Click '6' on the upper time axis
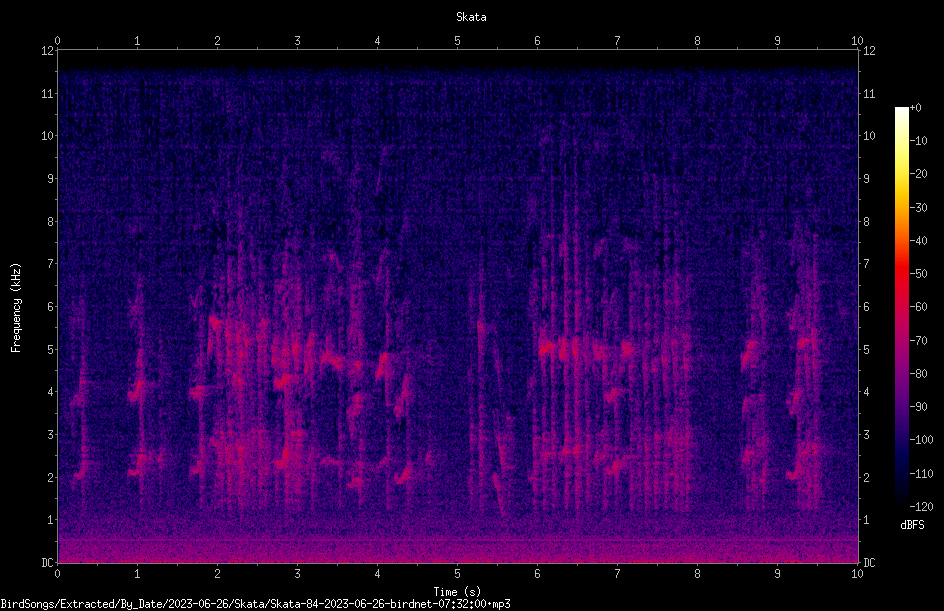 click(x=538, y=41)
